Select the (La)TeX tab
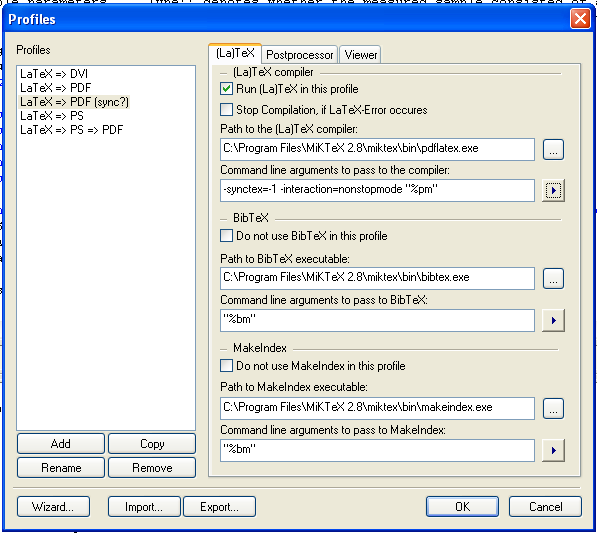The height and width of the screenshot is (533, 597). point(235,53)
